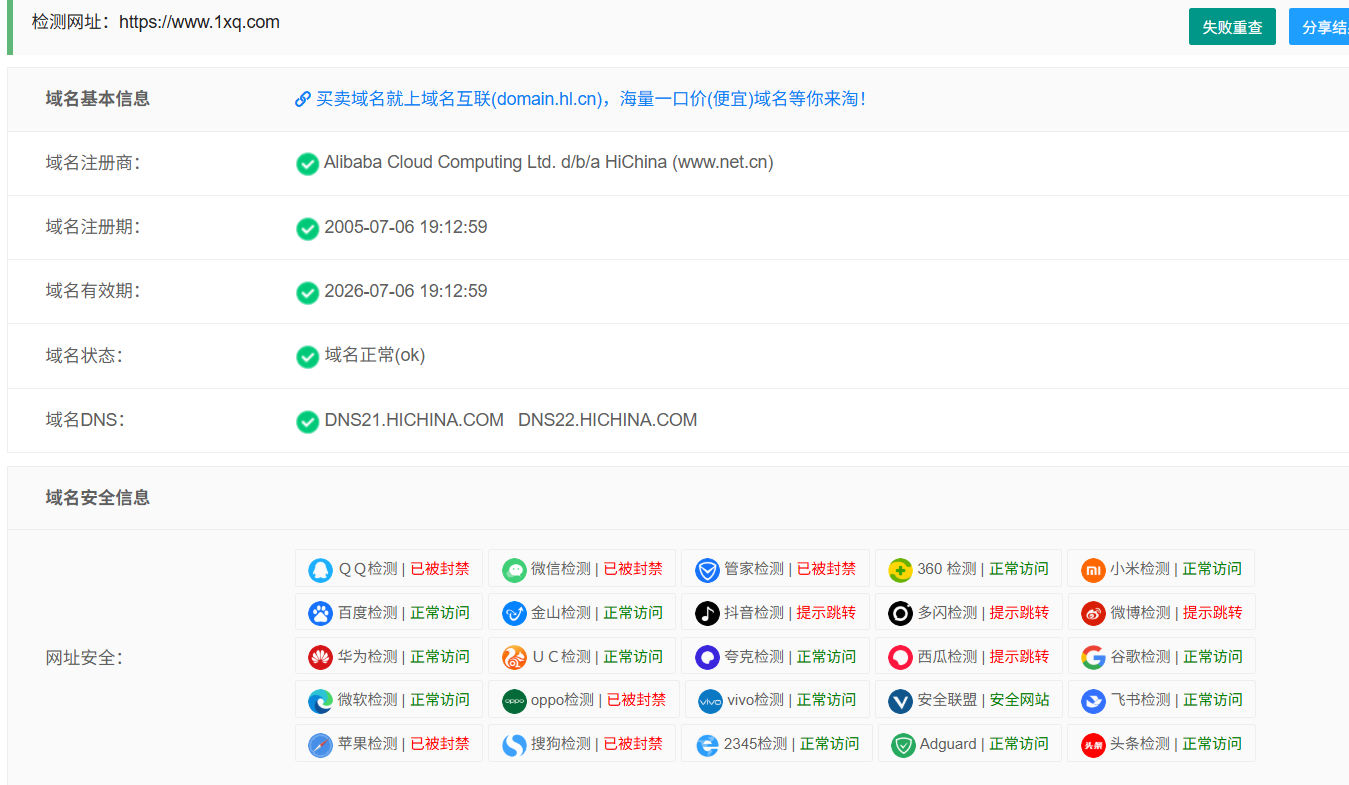1349x785 pixels.
Task: Click the QQ检测 penguin icon
Action: pos(321,568)
